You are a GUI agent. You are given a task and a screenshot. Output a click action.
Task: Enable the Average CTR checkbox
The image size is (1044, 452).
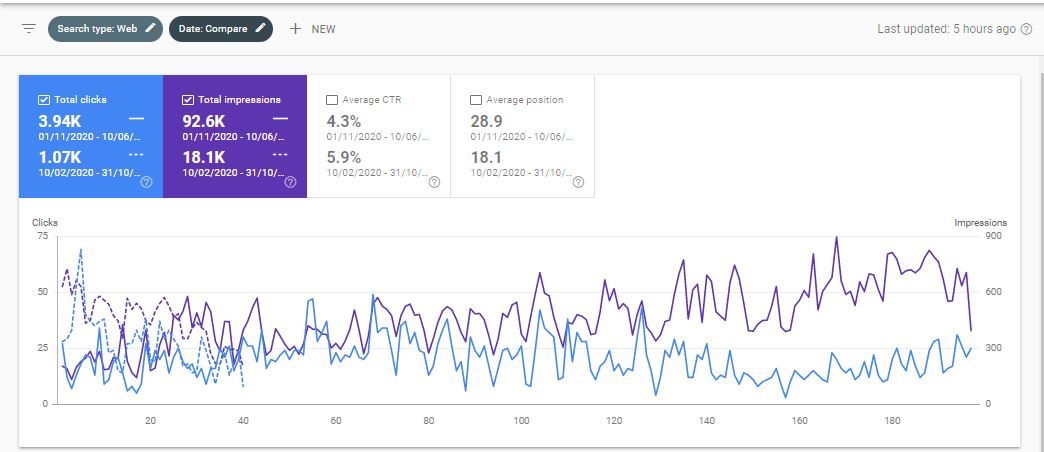tap(332, 100)
